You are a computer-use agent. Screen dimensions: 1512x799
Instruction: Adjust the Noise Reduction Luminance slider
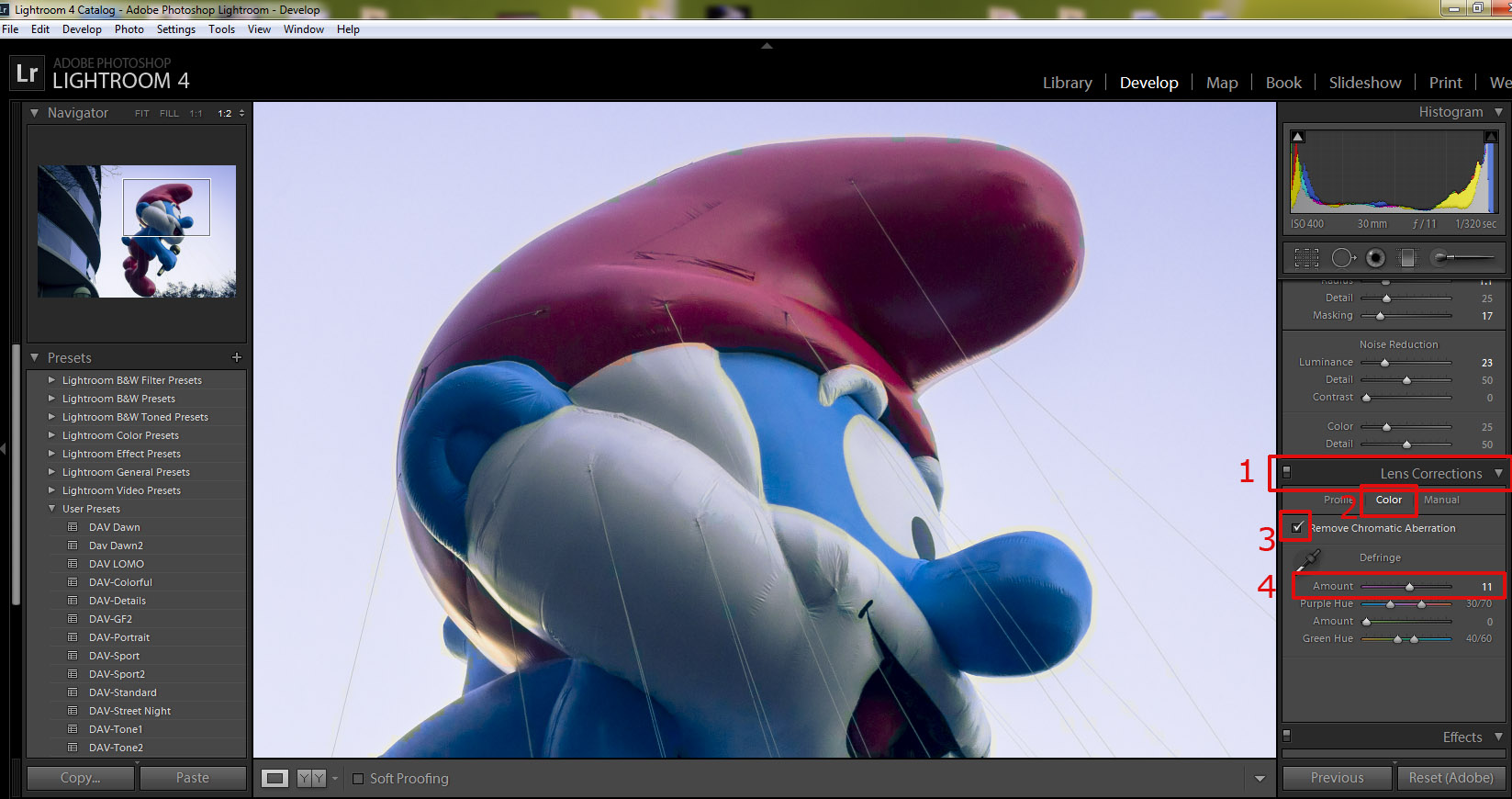(1385, 363)
